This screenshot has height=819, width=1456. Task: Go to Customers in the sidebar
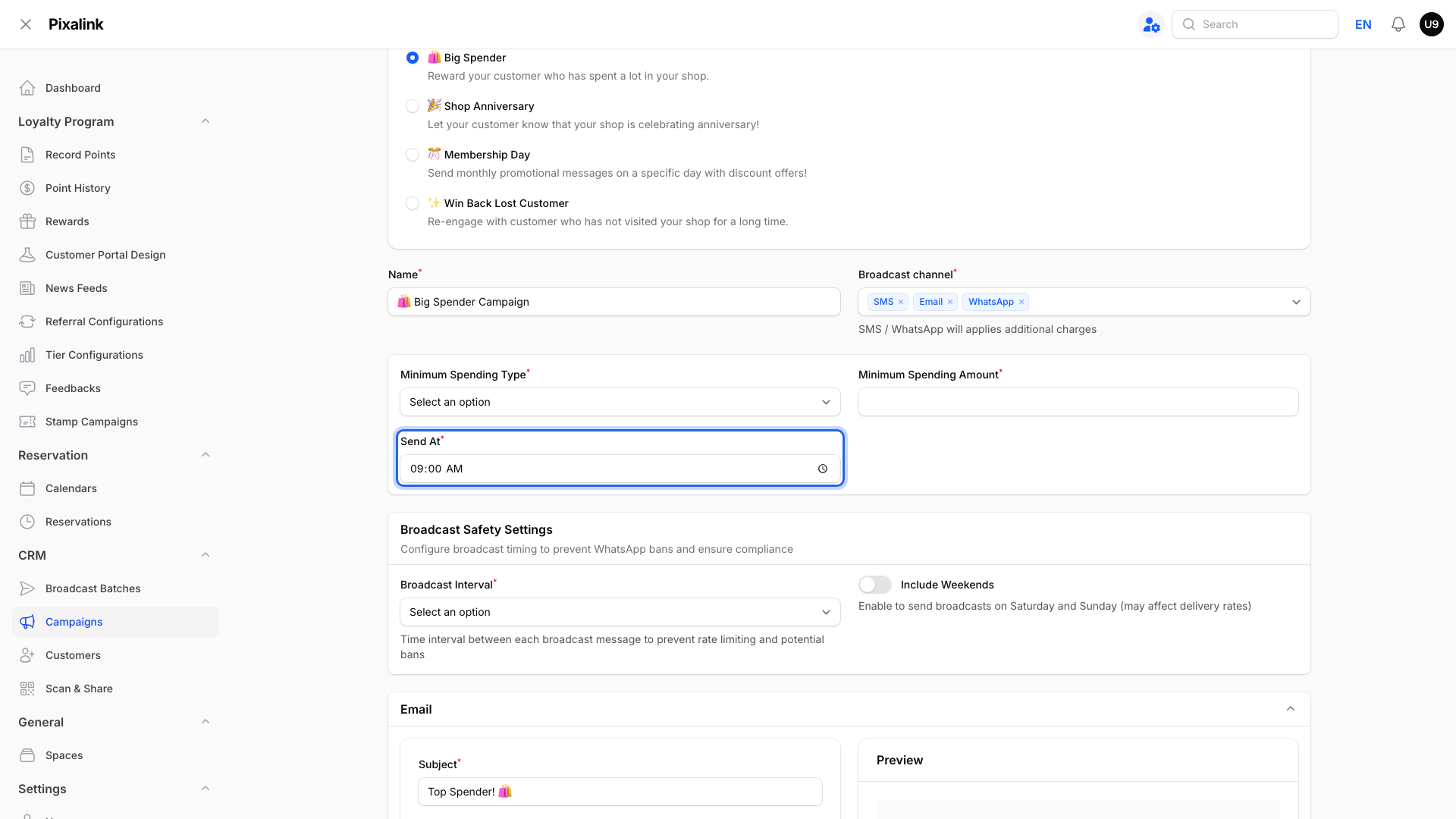(115, 655)
